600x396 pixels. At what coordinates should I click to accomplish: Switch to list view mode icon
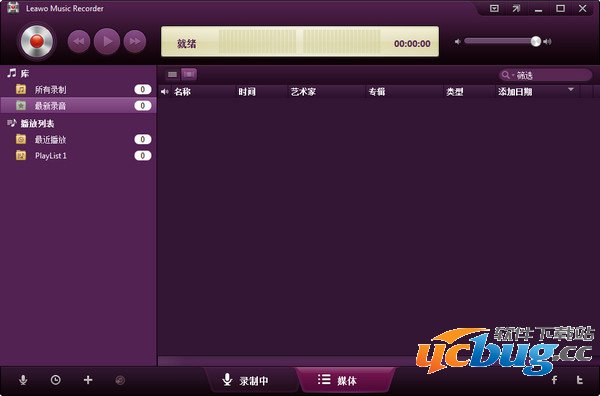point(173,74)
